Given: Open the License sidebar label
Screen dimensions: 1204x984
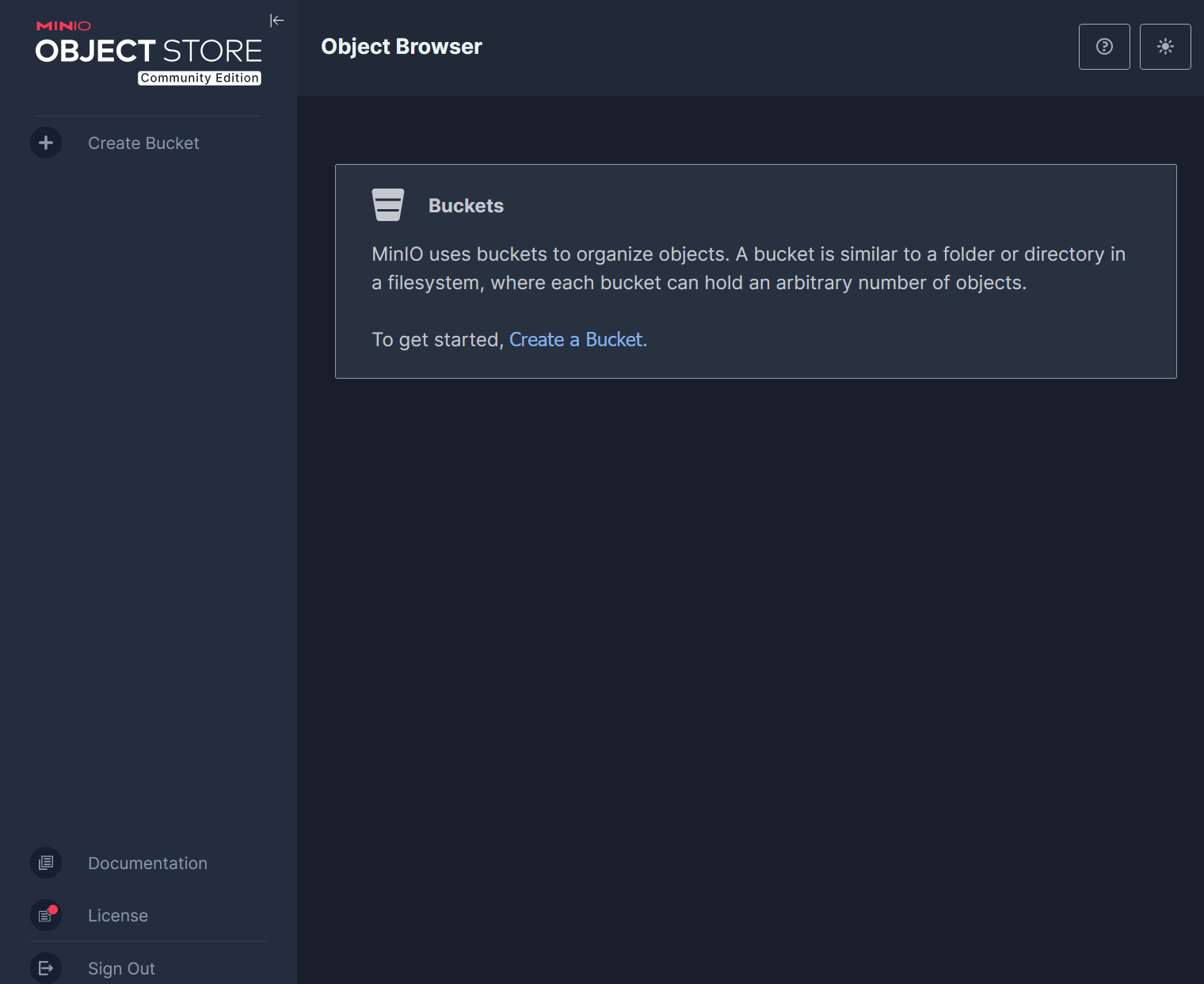Looking at the screenshot, I should 118,916.
